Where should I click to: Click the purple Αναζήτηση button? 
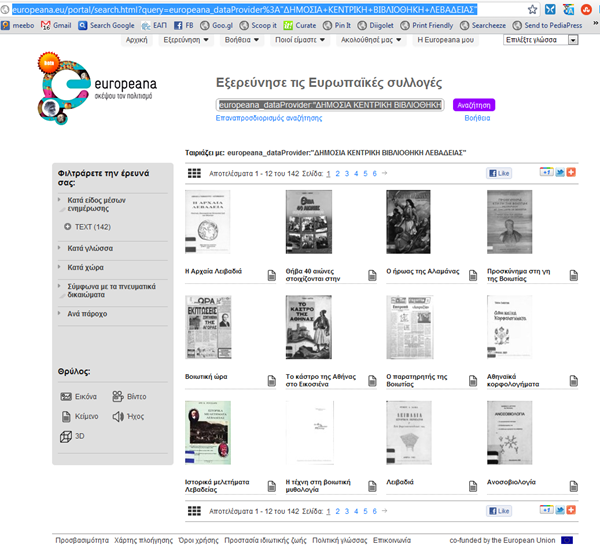coord(474,105)
